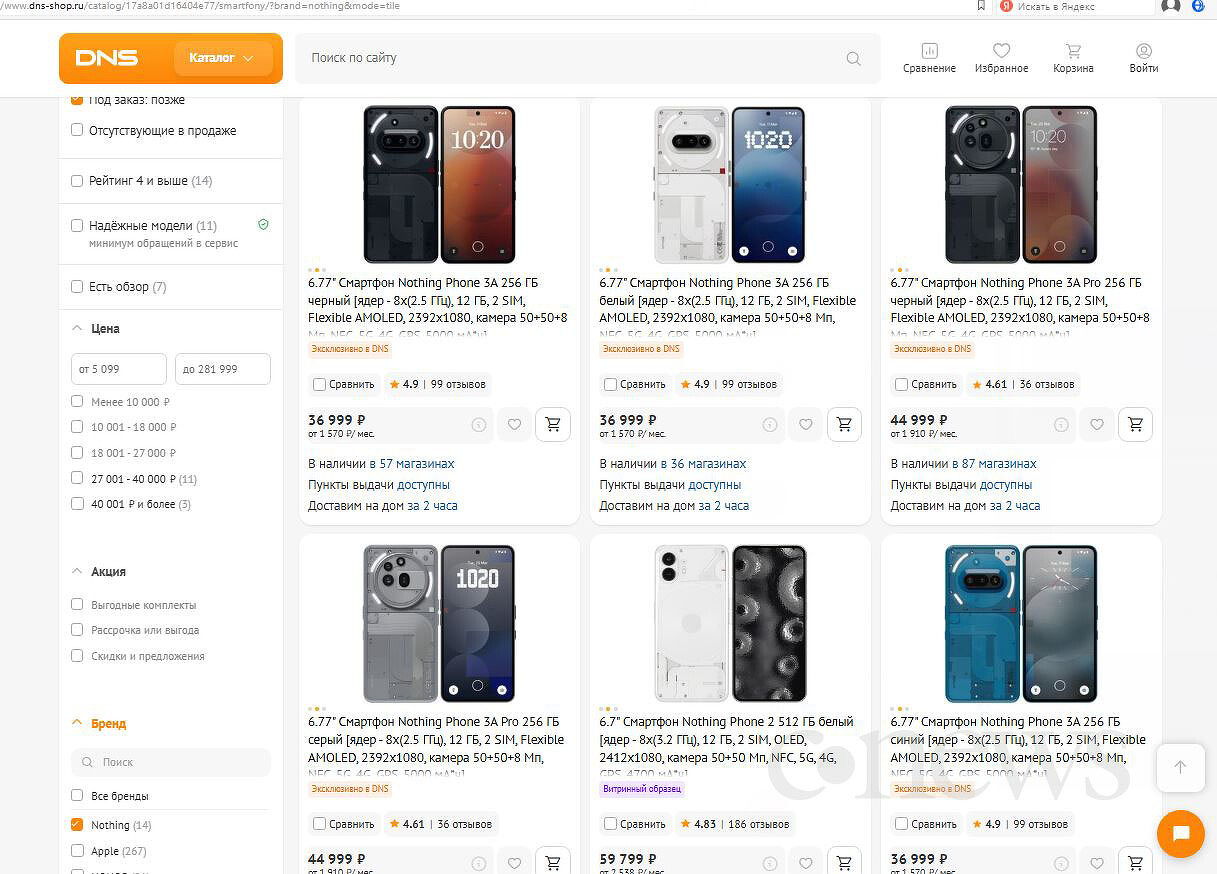Collapse the Бренд filter section
This screenshot has height=874, width=1217.
[77, 723]
